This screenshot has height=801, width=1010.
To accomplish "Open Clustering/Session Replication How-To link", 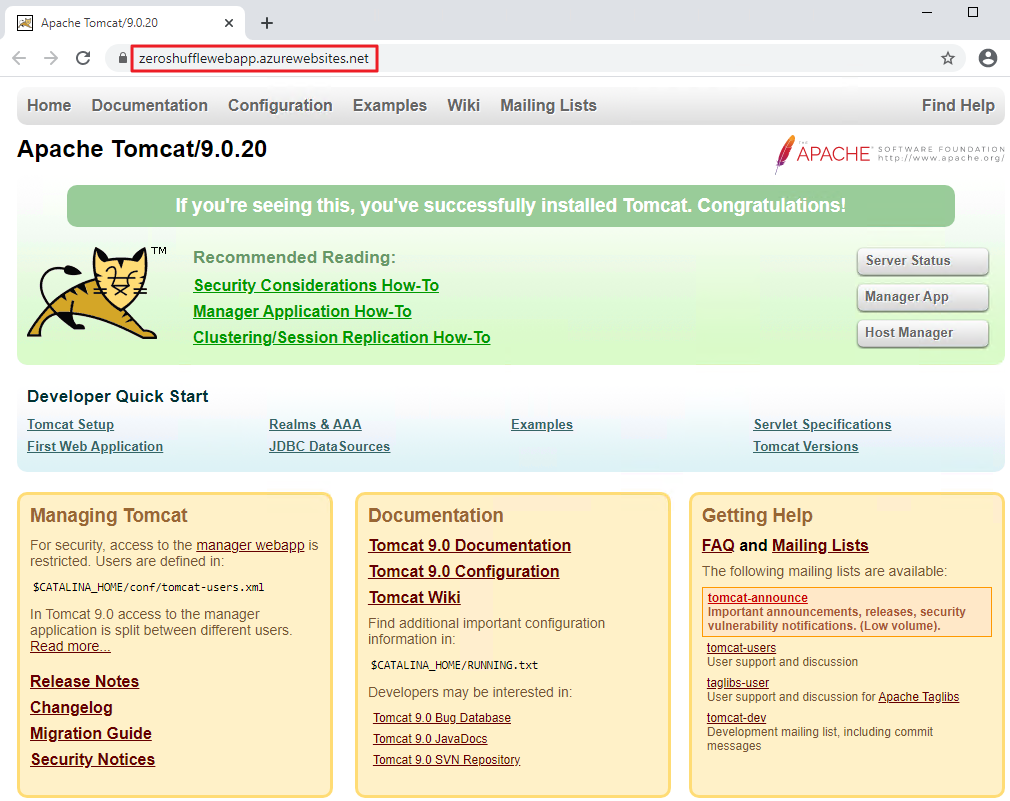I will coord(341,337).
